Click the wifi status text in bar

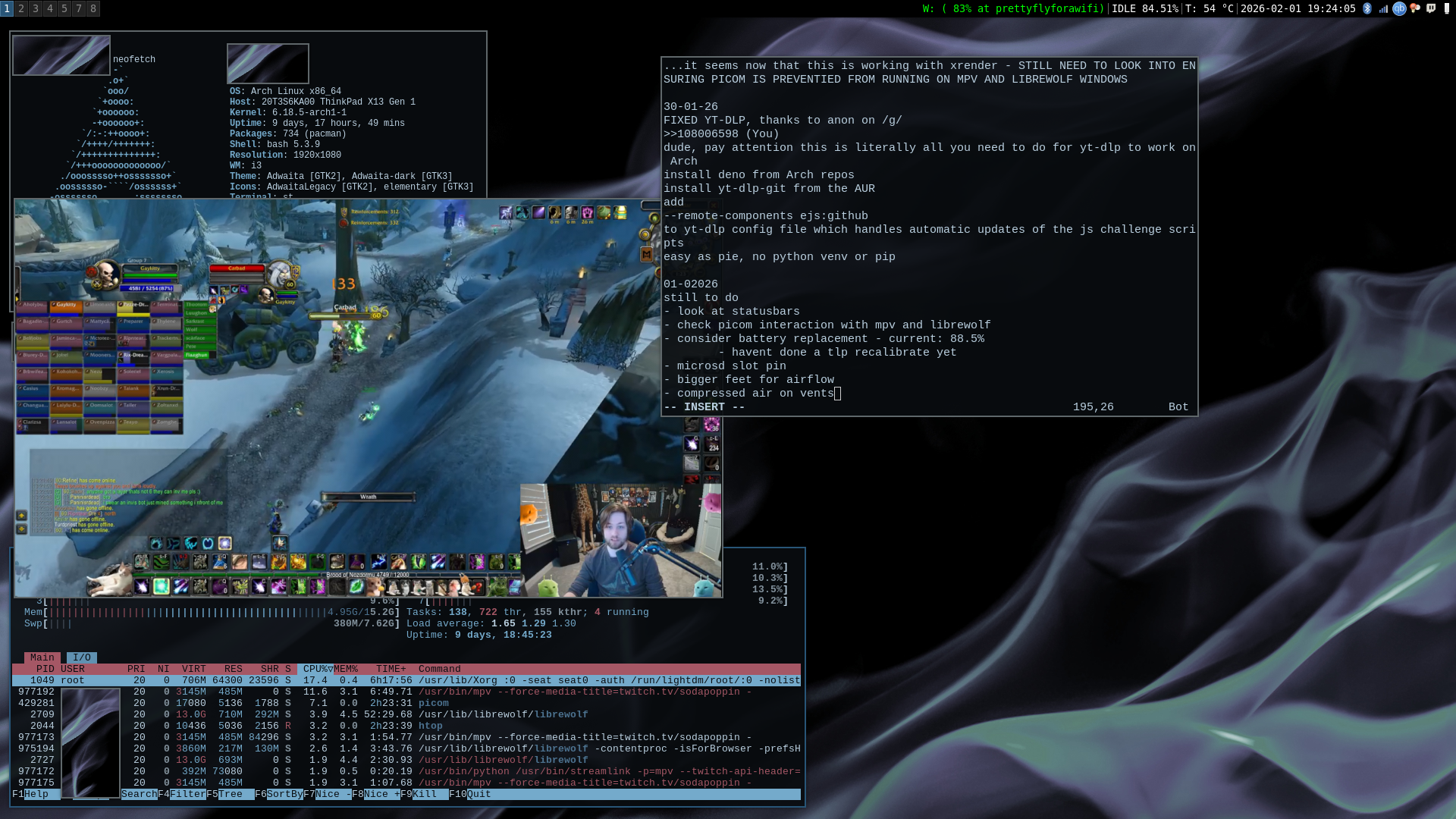(1013, 8)
